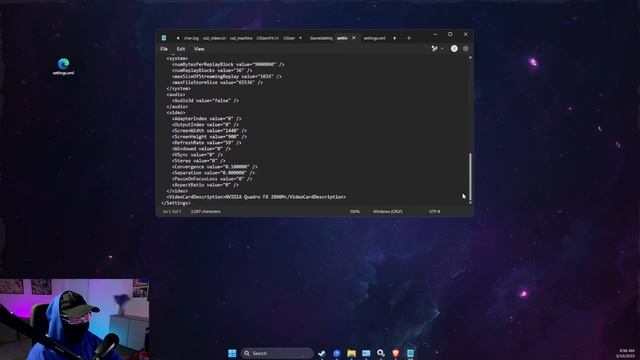The width and height of the screenshot is (640, 360).
Task: Open the Brave browser taskbar icon
Action: (x=396, y=353)
